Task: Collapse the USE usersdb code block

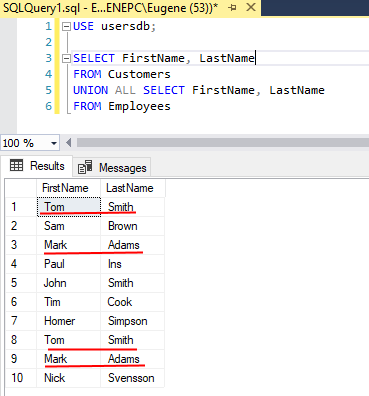Action: pyautogui.click(x=67, y=26)
